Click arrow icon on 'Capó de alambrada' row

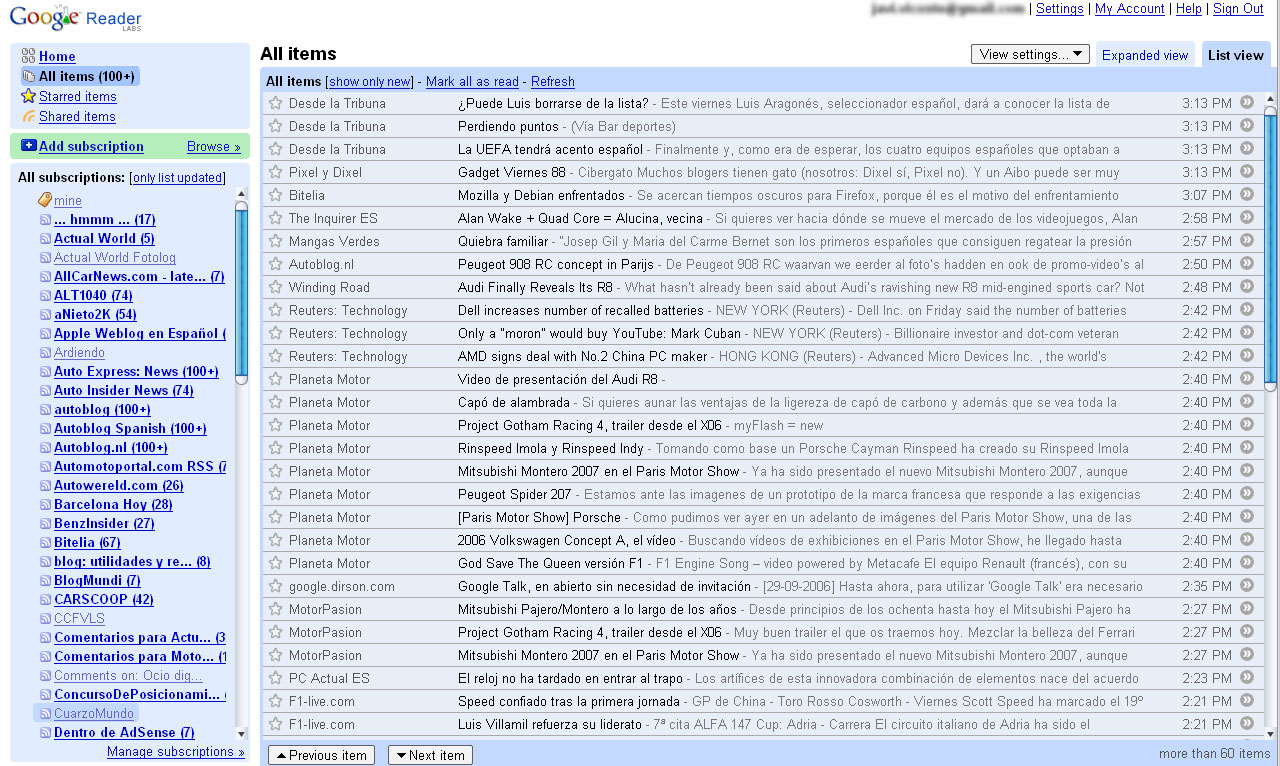click(x=1246, y=401)
